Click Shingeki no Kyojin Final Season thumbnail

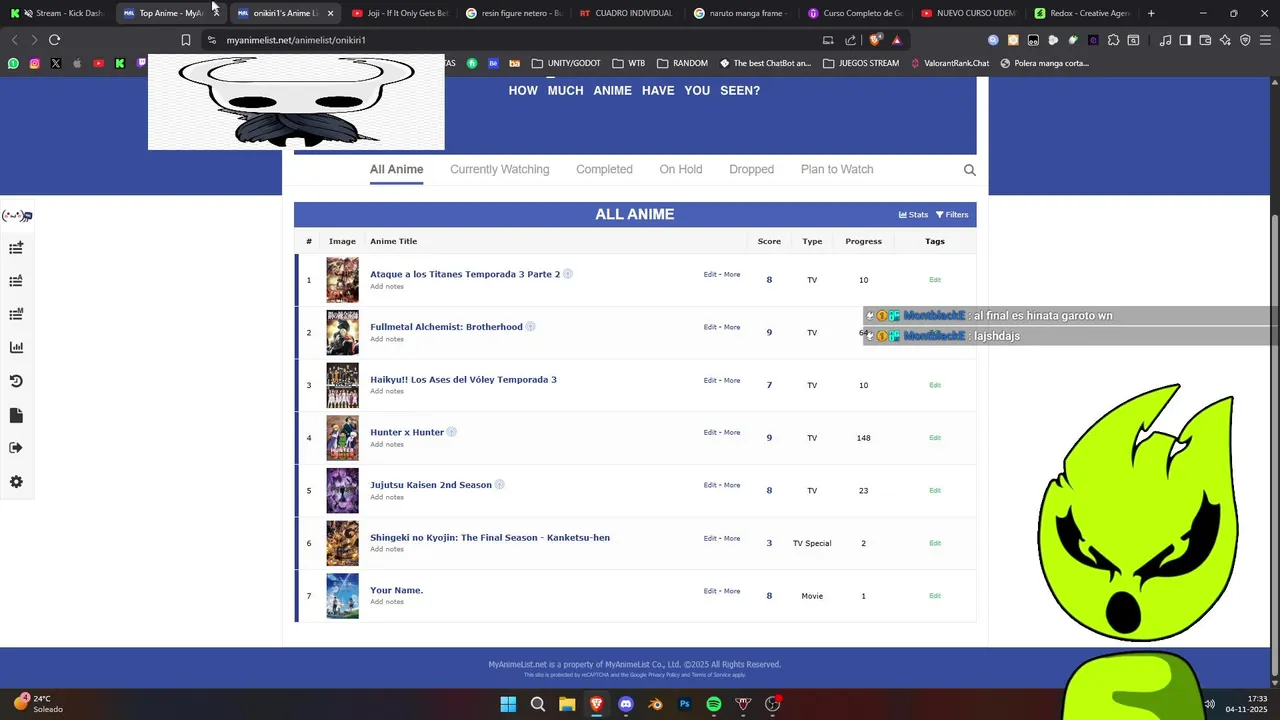[x=342, y=543]
